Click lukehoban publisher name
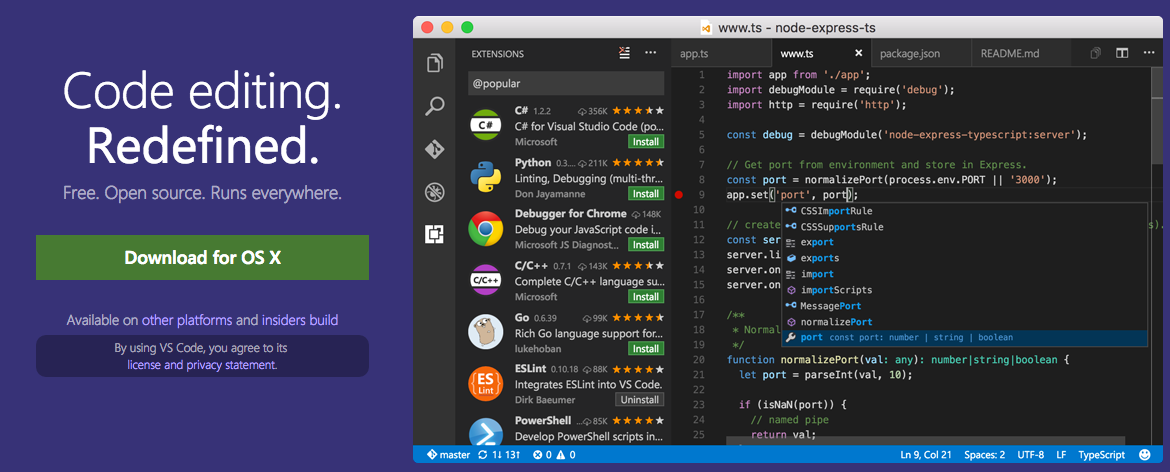Image resolution: width=1170 pixels, height=472 pixels. coord(539,348)
